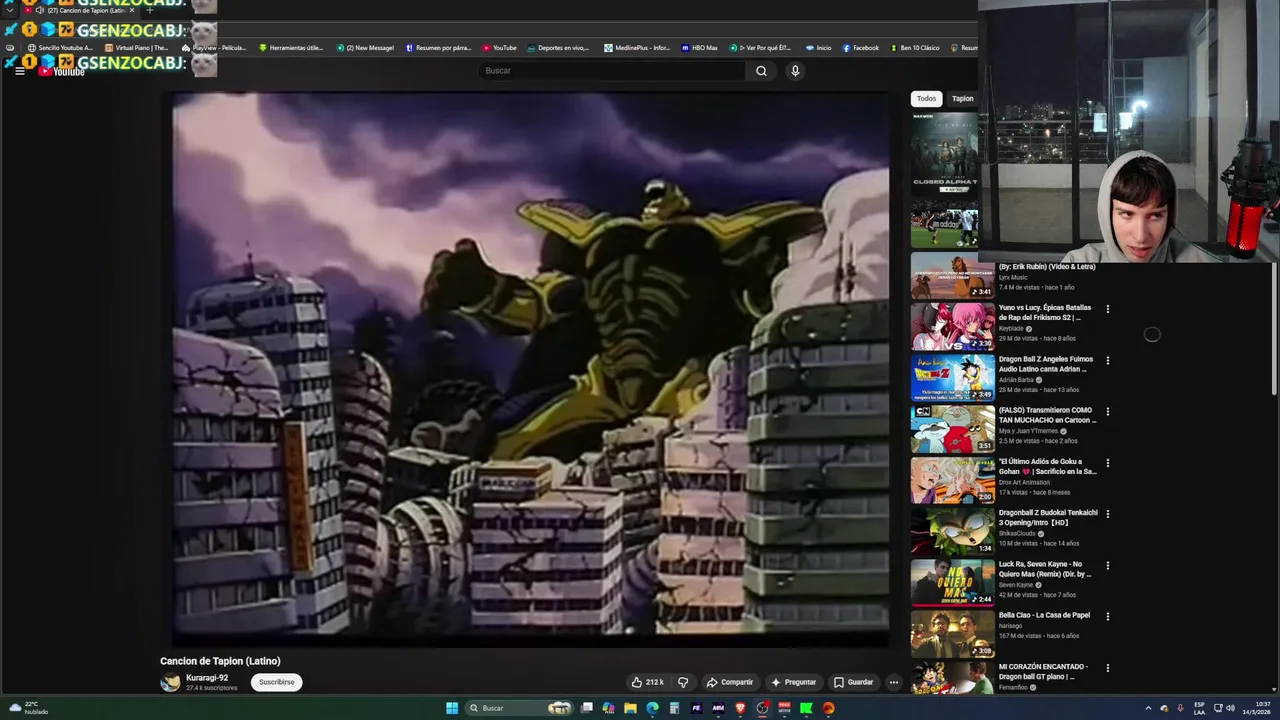Open options for Budokai Tenkaichi 3 Opening
Viewport: 1280px width, 720px height.
coord(1107,514)
